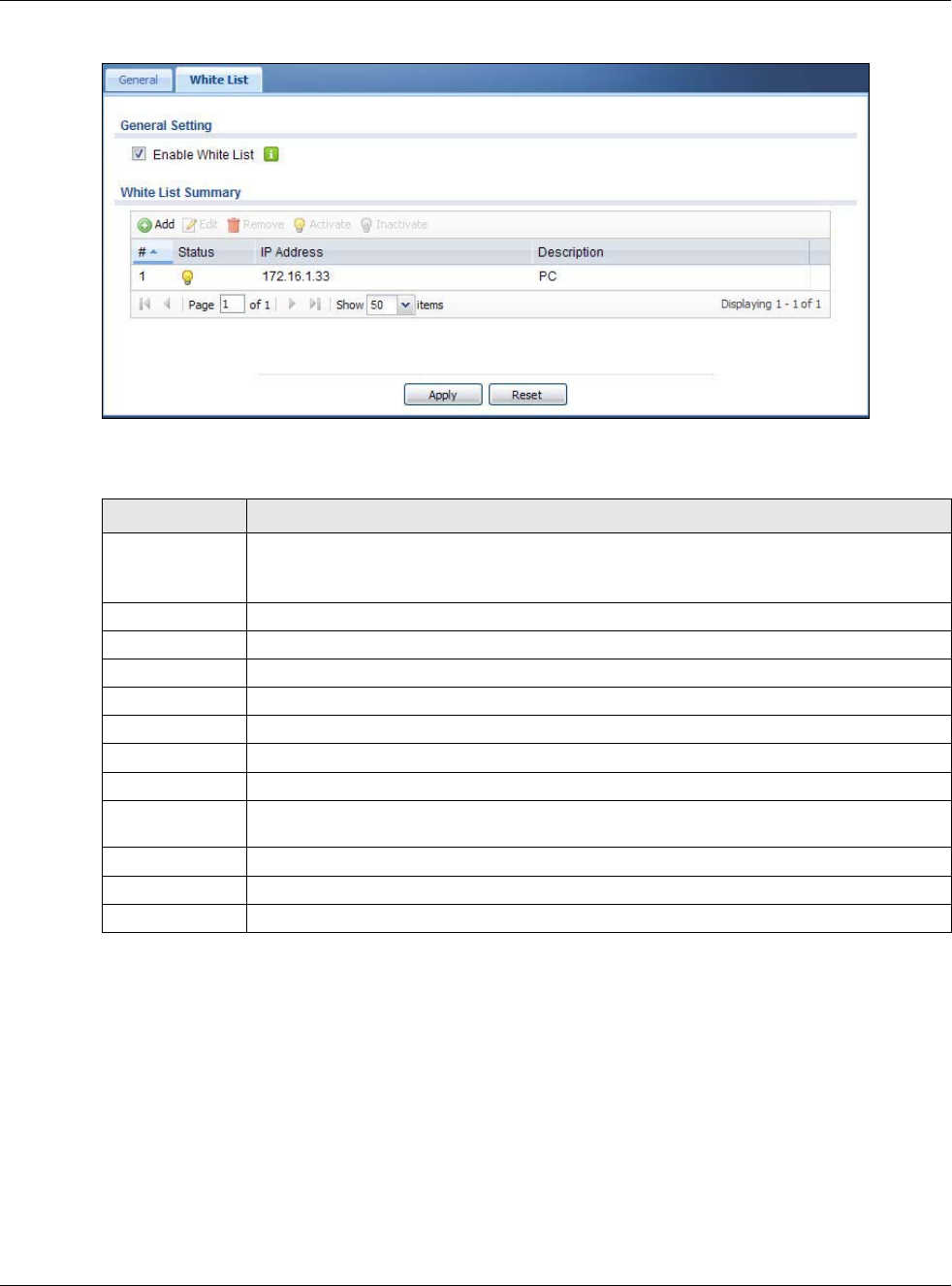The height and width of the screenshot is (1286, 952).
Task: Click the Inactivate lightbulb button
Action: [x=394, y=225]
